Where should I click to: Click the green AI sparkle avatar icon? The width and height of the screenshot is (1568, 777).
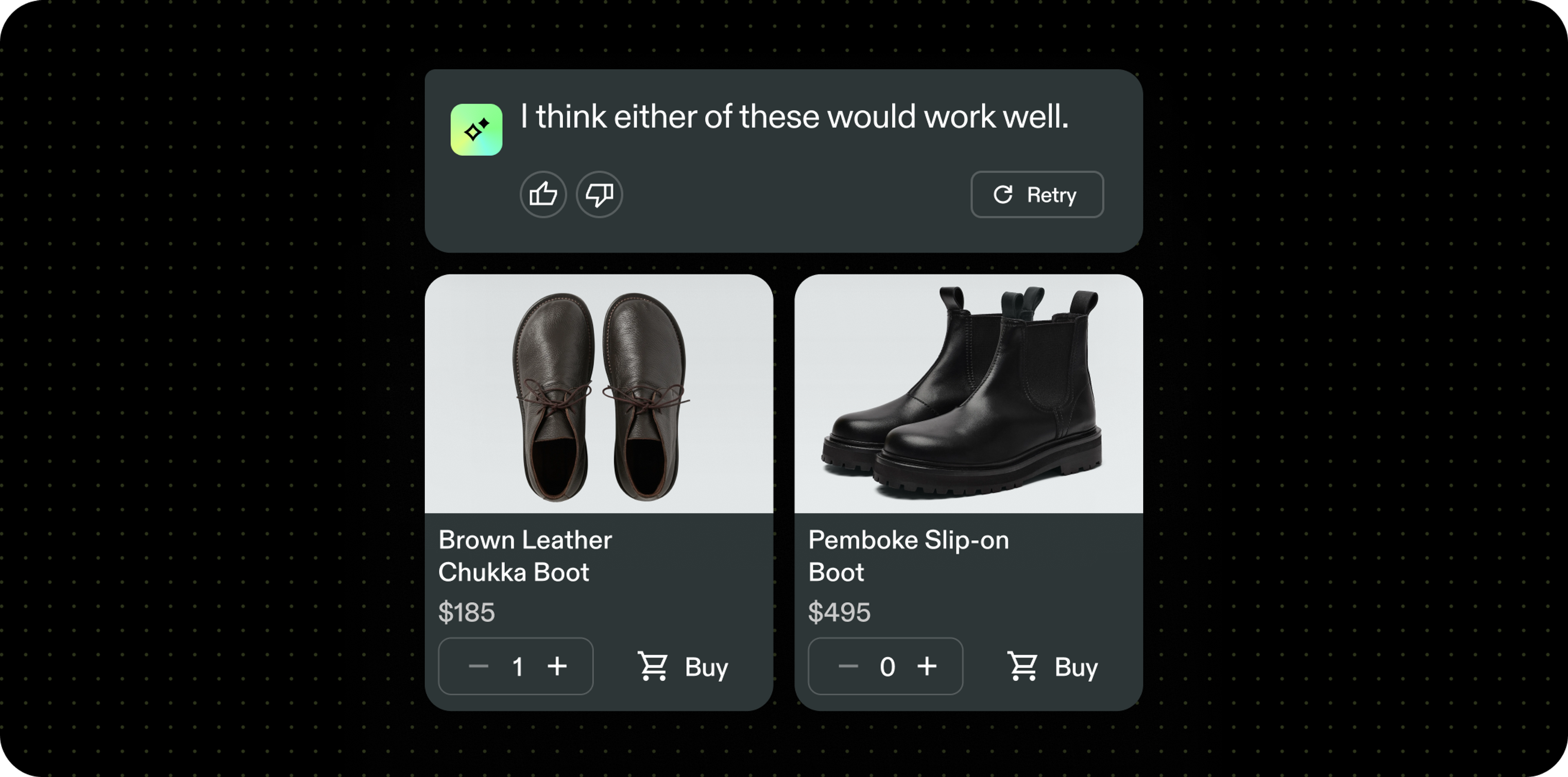point(477,129)
